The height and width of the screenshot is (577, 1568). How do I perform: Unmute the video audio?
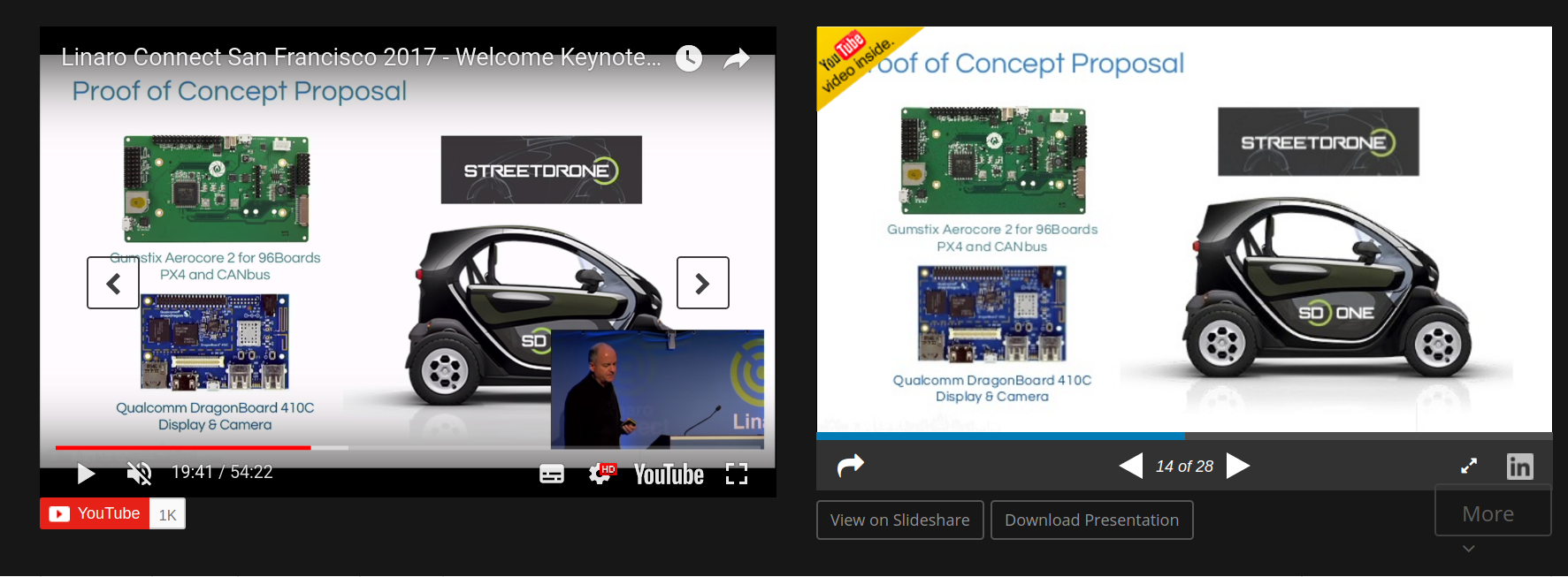coord(139,474)
